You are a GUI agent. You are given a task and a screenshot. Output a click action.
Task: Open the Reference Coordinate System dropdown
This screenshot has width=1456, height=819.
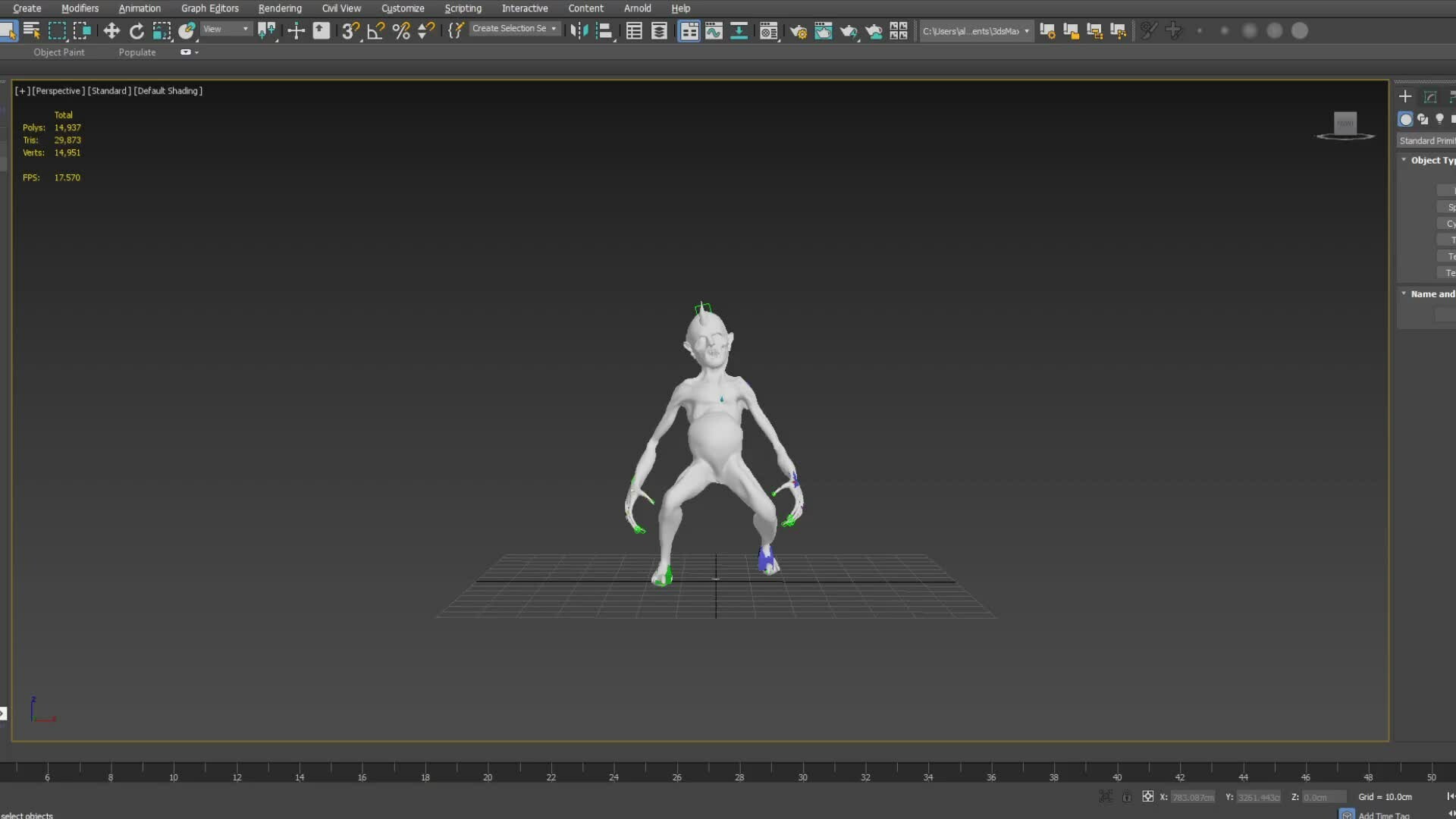click(225, 29)
